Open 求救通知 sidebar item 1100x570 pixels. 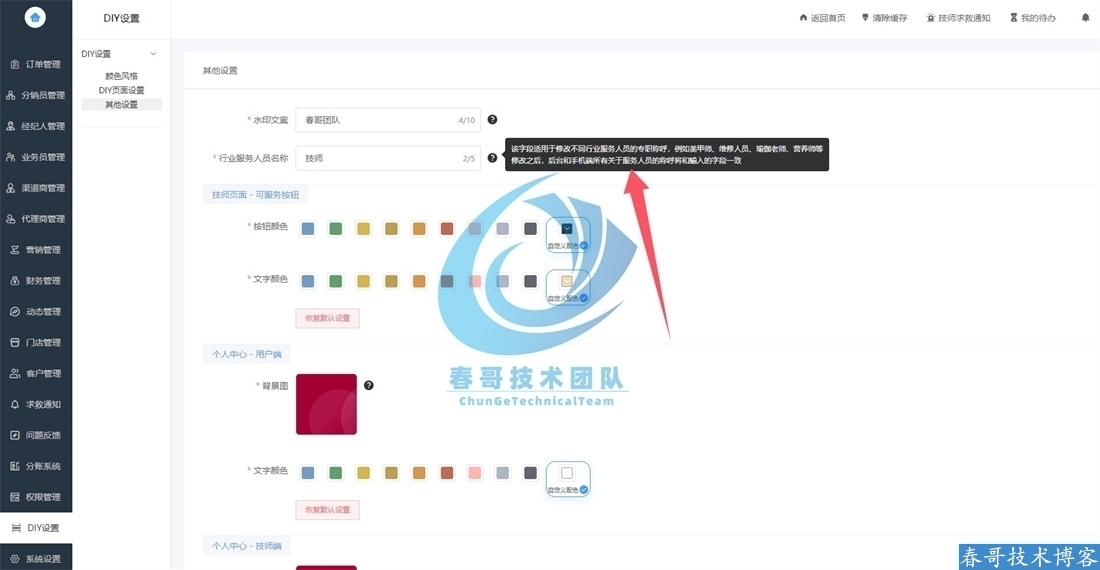[36, 405]
